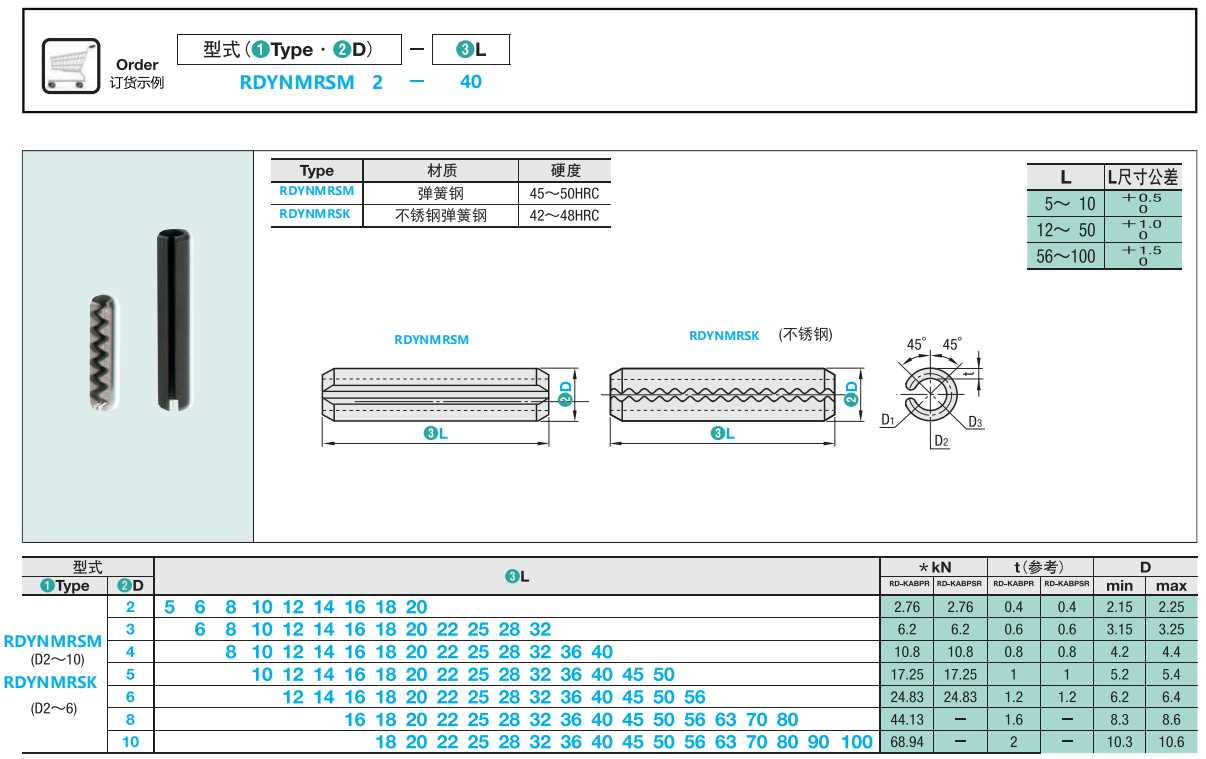
Task: Select diameter 8 in the D column
Action: [130, 719]
